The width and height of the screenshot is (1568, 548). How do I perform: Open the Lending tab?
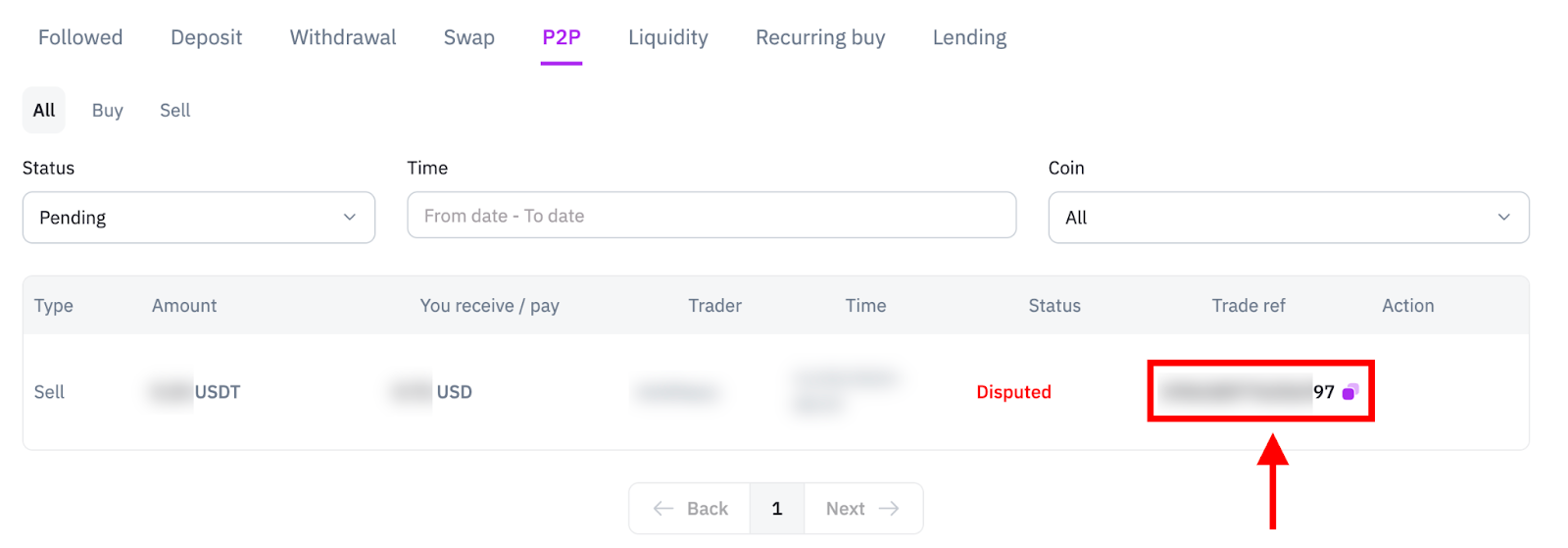pos(970,37)
